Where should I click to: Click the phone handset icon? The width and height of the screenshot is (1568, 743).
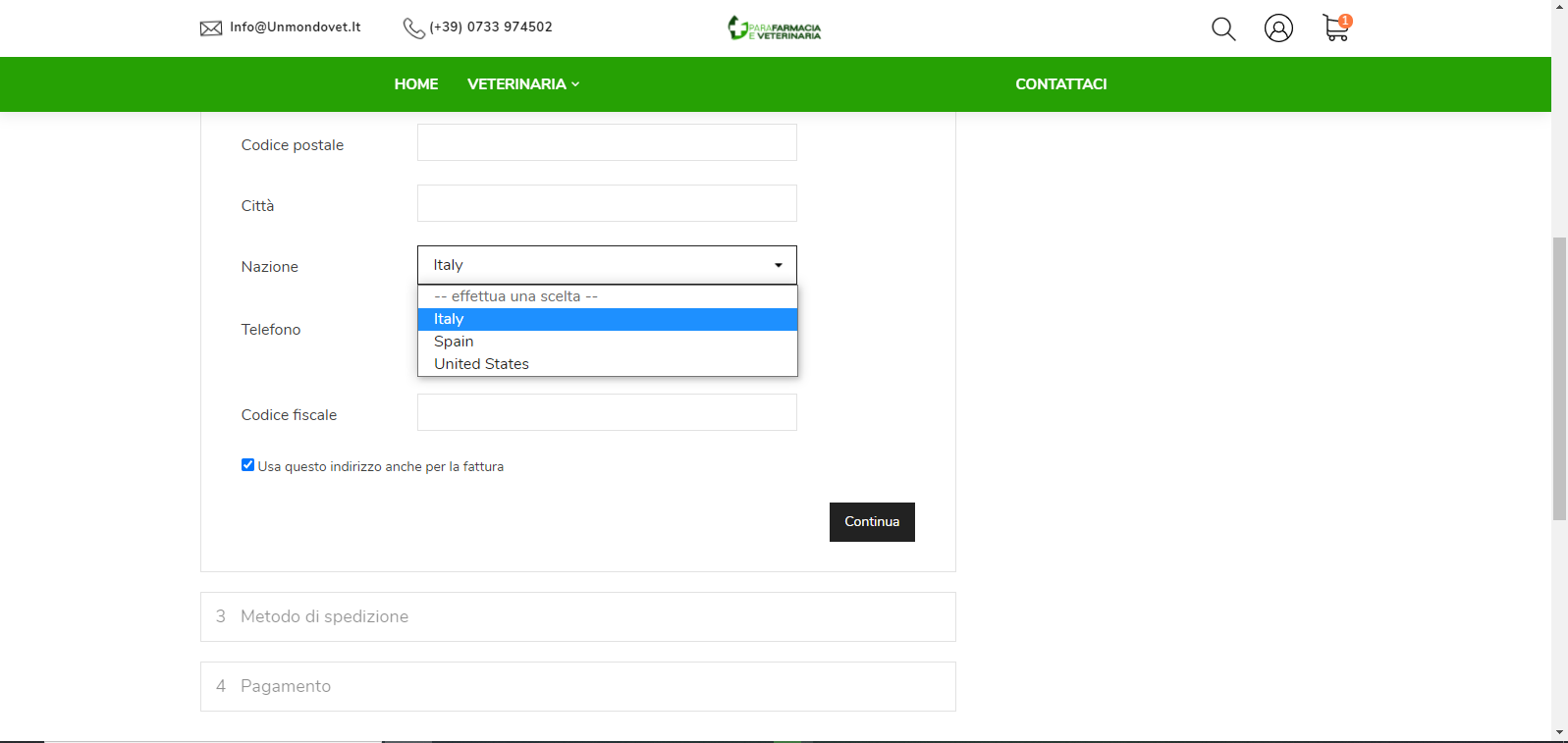point(414,28)
